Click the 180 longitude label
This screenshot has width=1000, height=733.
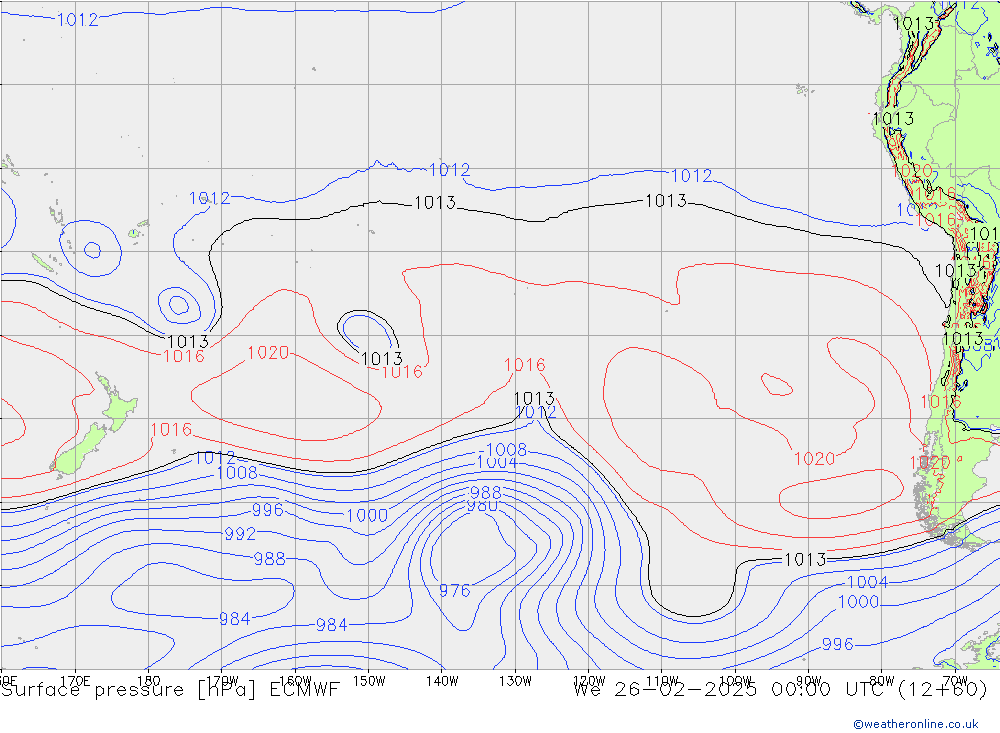149,681
